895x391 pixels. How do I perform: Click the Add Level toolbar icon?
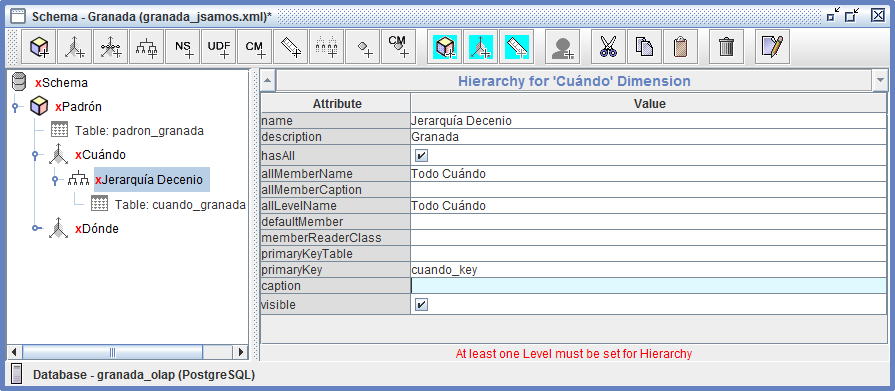[x=326, y=47]
